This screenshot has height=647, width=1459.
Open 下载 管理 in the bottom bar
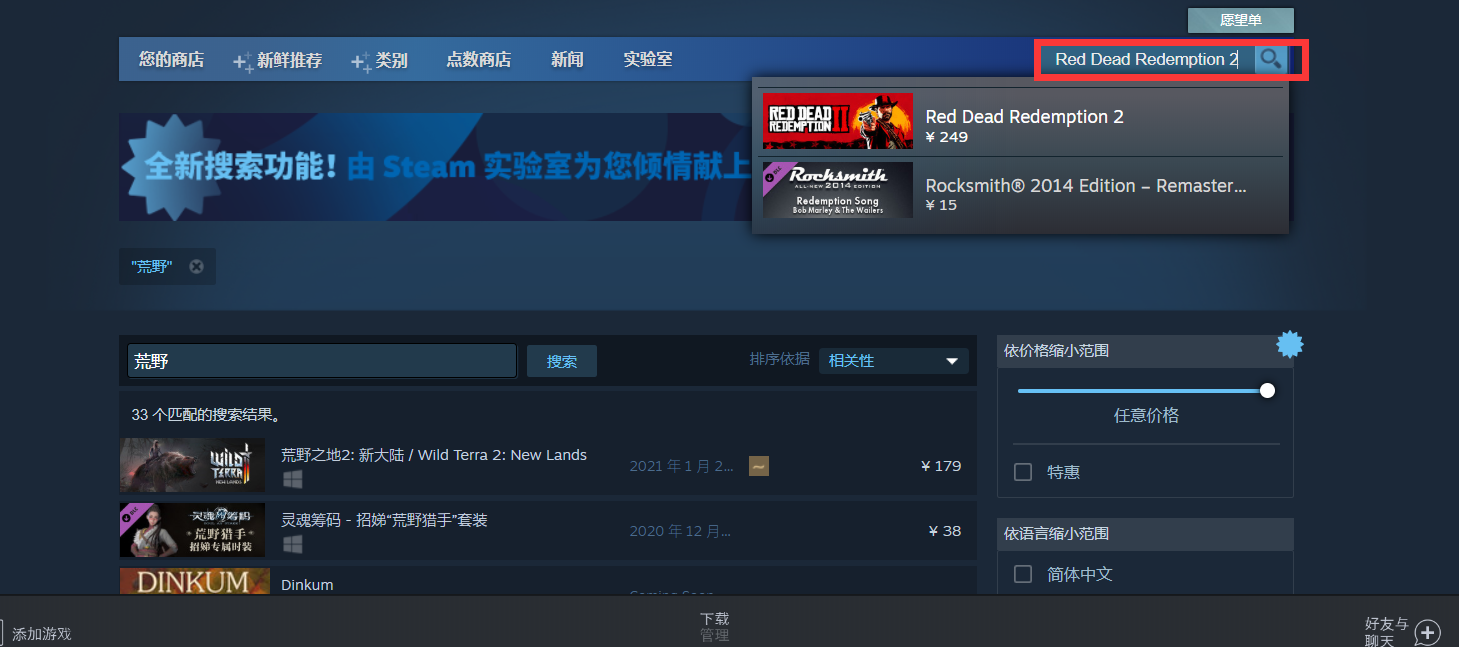(x=714, y=627)
